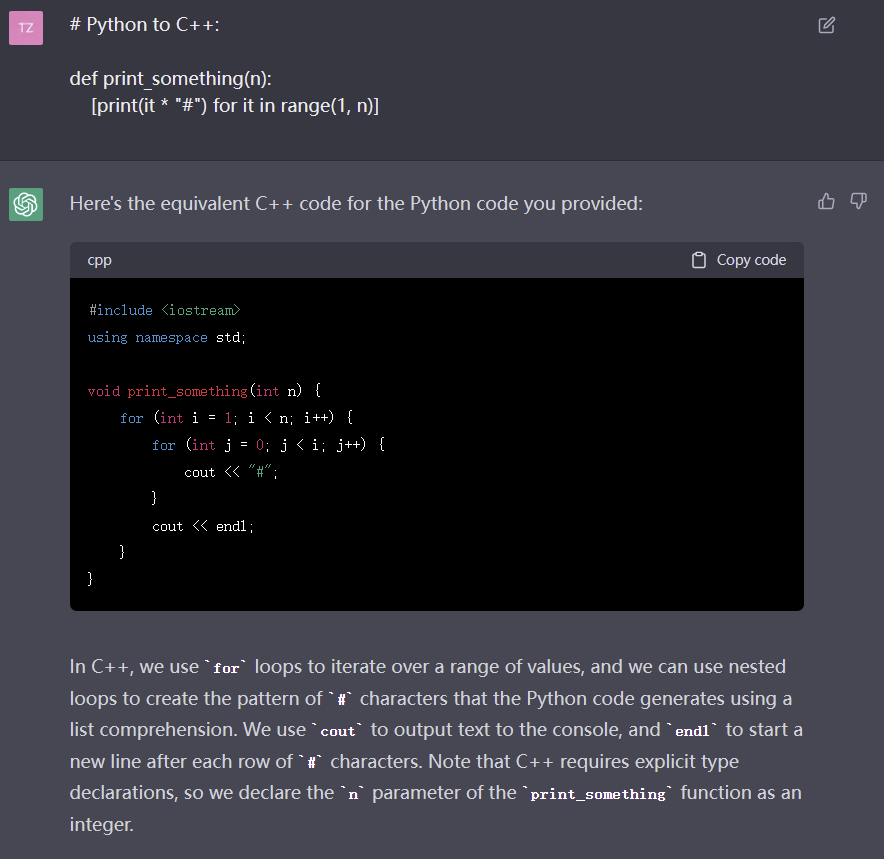Click the pencil icon to modify the prompt
Screen dimensions: 884x859
(x=826, y=25)
